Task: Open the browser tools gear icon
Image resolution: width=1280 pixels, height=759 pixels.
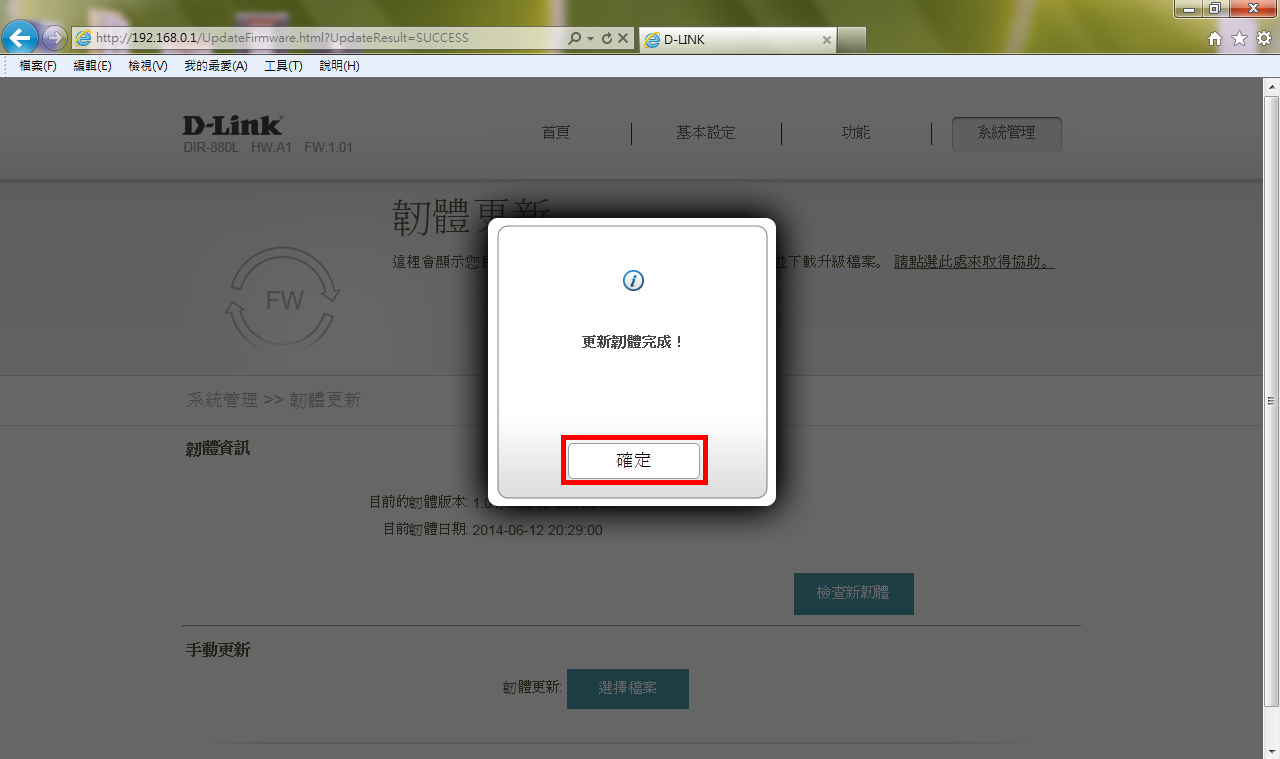Action: [x=1262, y=39]
